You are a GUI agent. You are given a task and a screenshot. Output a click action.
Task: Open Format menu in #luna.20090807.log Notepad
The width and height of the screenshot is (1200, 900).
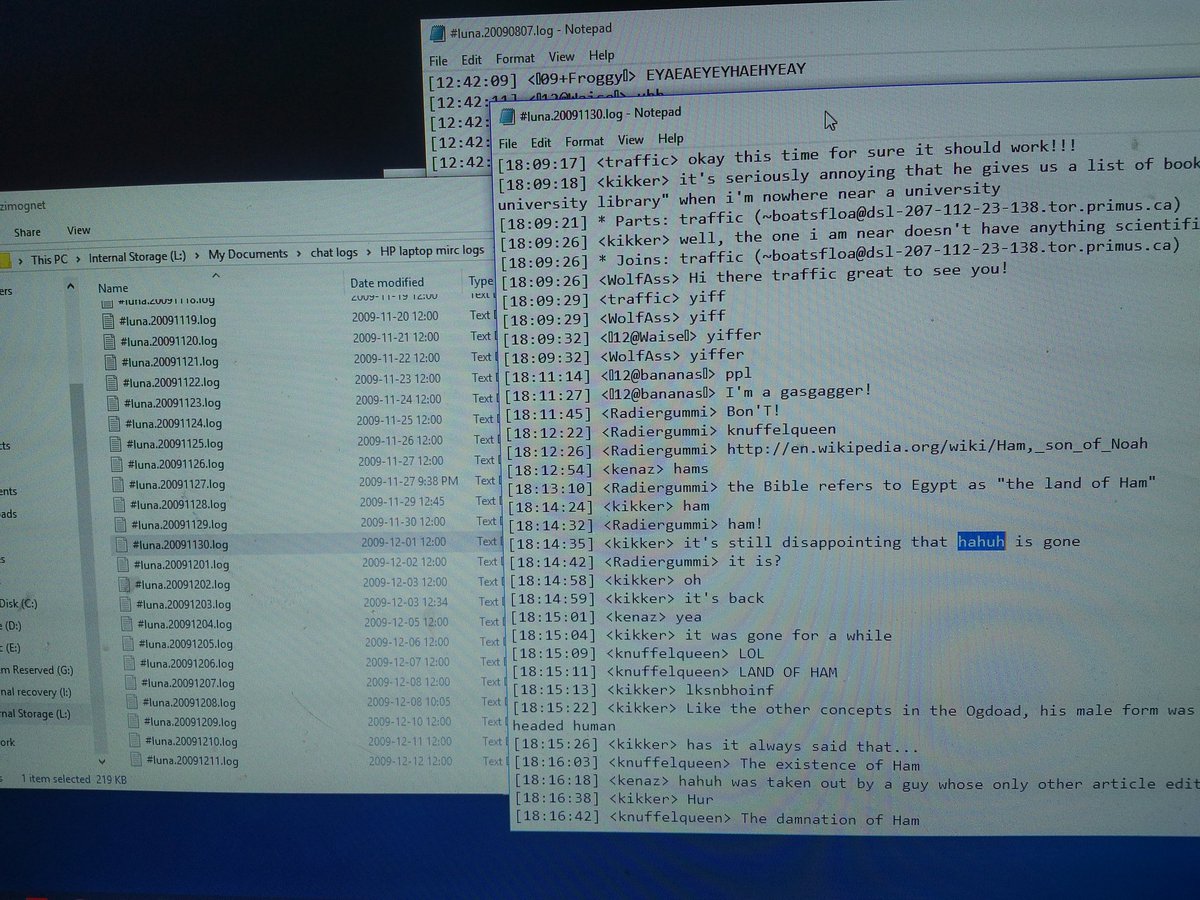(515, 58)
